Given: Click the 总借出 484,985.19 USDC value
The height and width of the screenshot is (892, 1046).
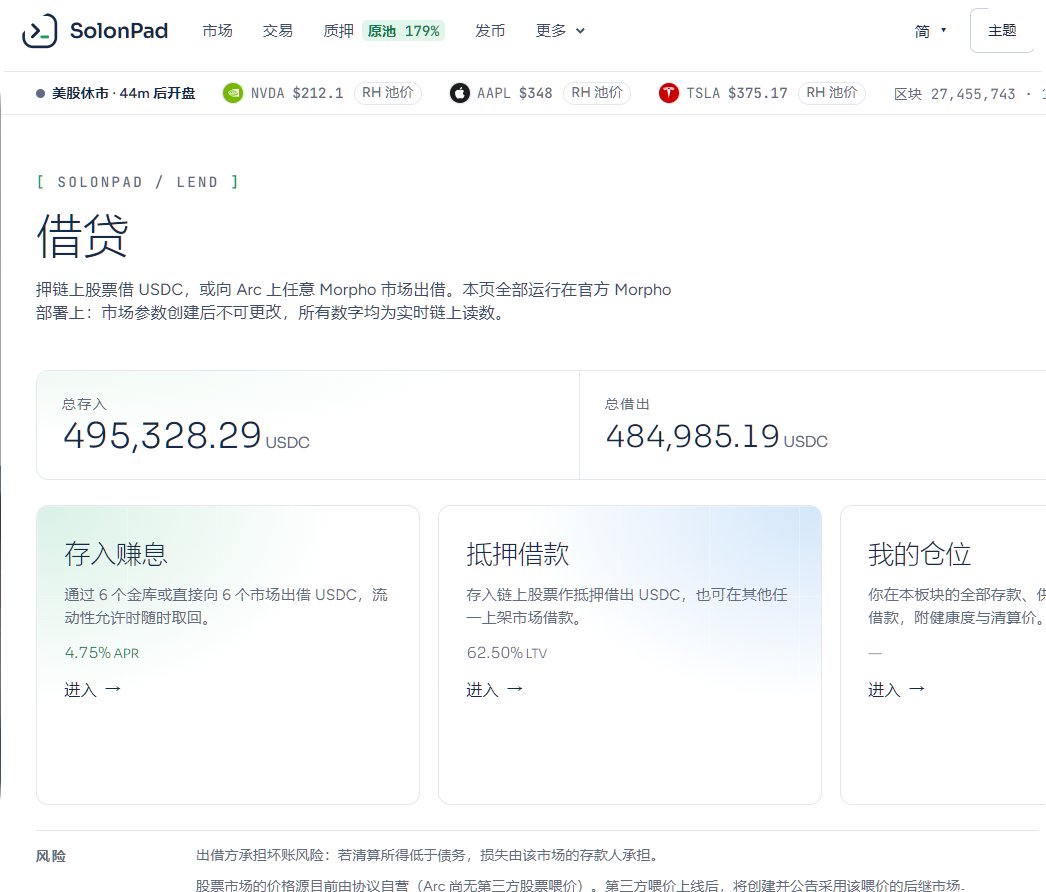Looking at the screenshot, I should [x=716, y=436].
